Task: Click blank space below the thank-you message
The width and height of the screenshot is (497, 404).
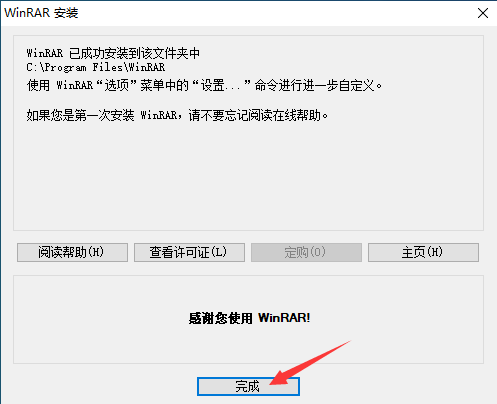Action: point(248,345)
